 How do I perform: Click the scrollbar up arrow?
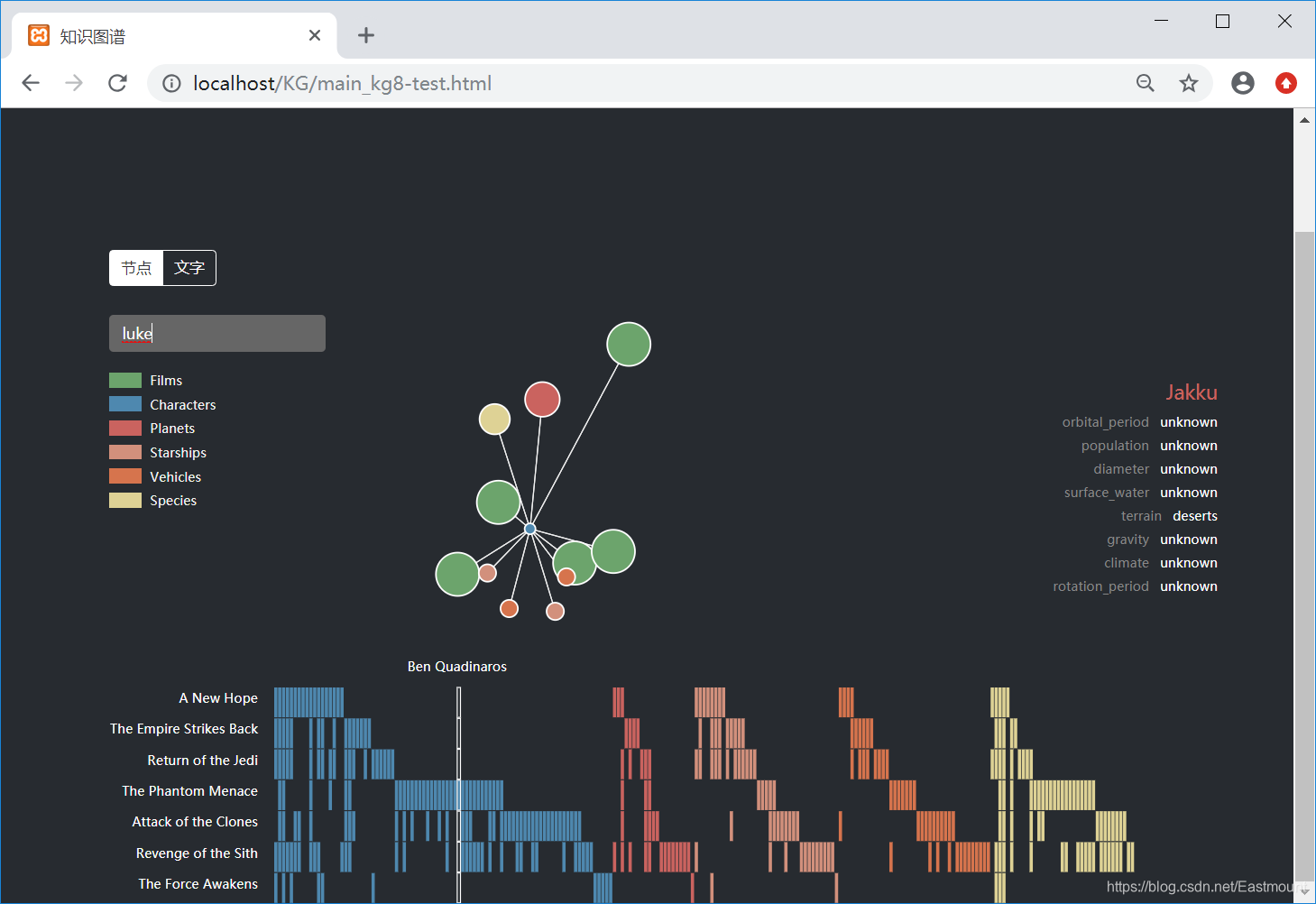click(1305, 119)
